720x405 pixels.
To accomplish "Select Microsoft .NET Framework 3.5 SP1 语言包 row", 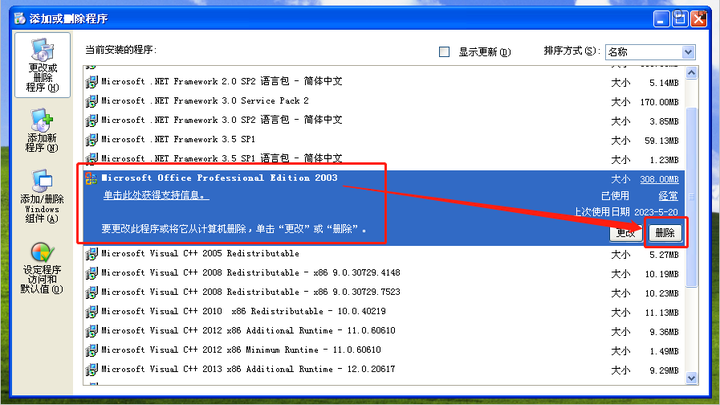I will pyautogui.click(x=383, y=159).
